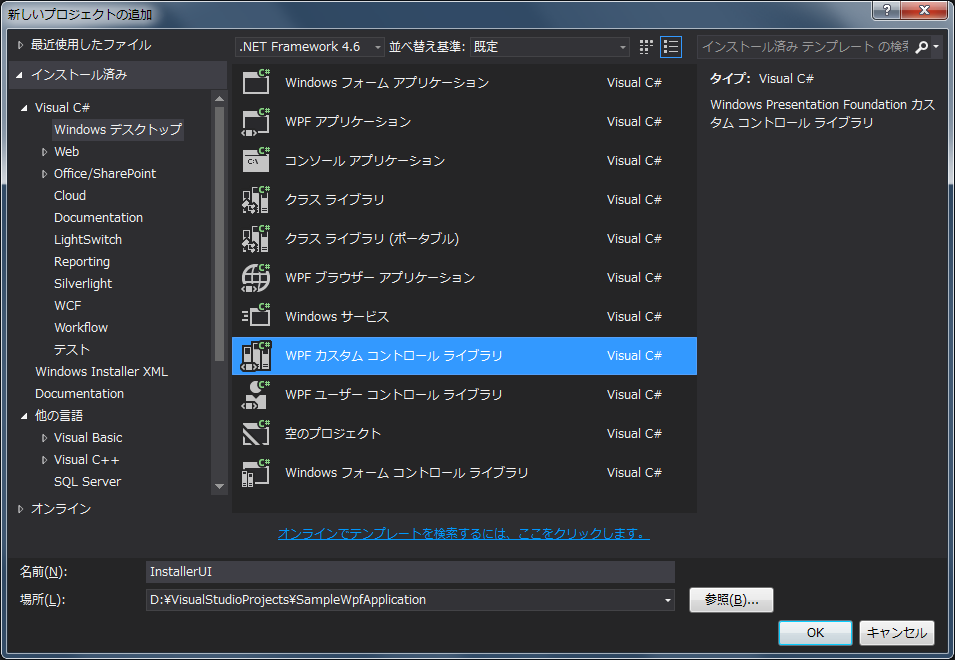Click the Windows フォーム アプリケーション template icon
The image size is (955, 660).
click(x=256, y=82)
